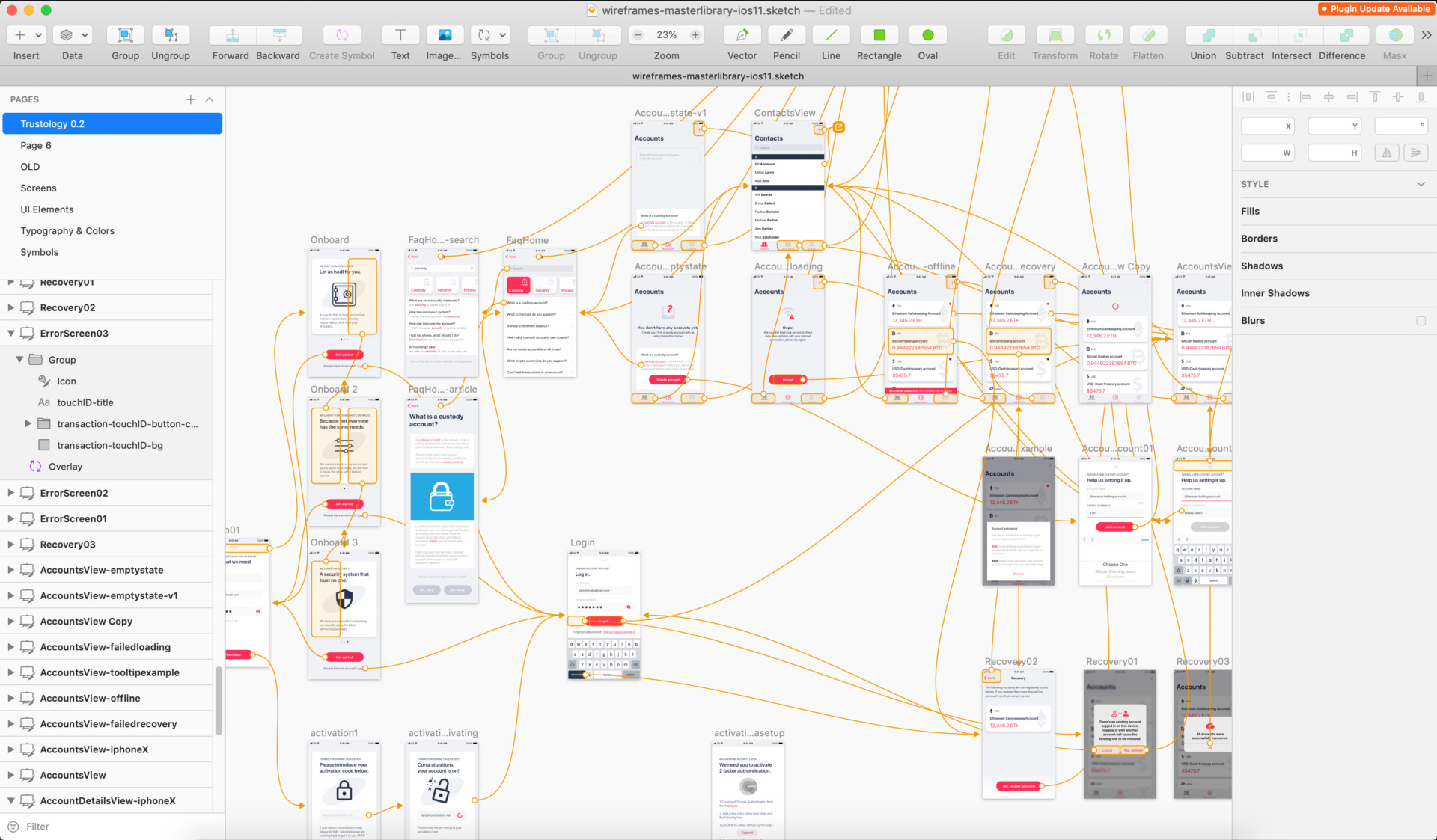Zoom in with the plus button

pos(695,35)
